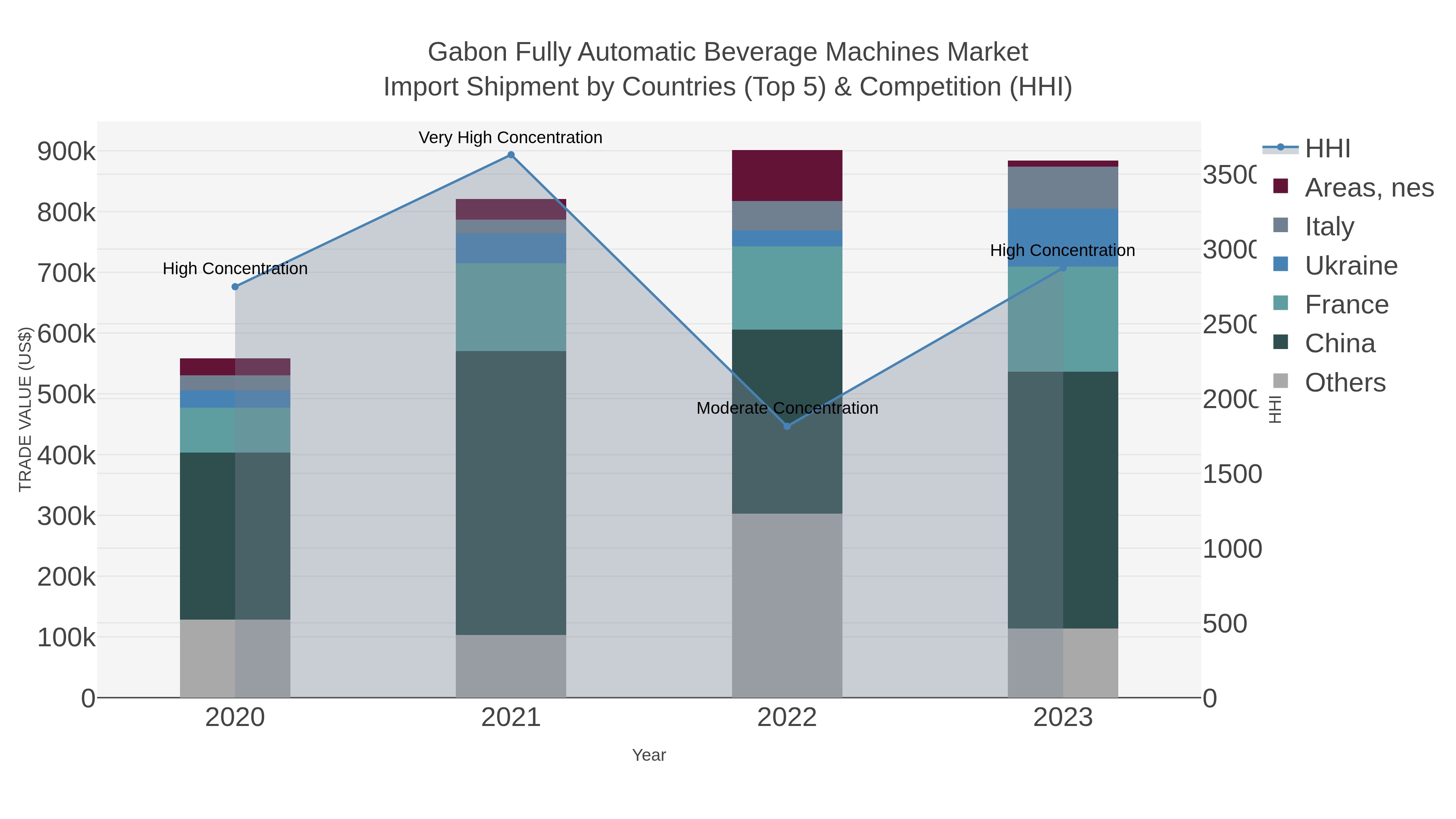The image size is (1456, 819).
Task: Toggle the Others legend entry
Action: 1329,382
